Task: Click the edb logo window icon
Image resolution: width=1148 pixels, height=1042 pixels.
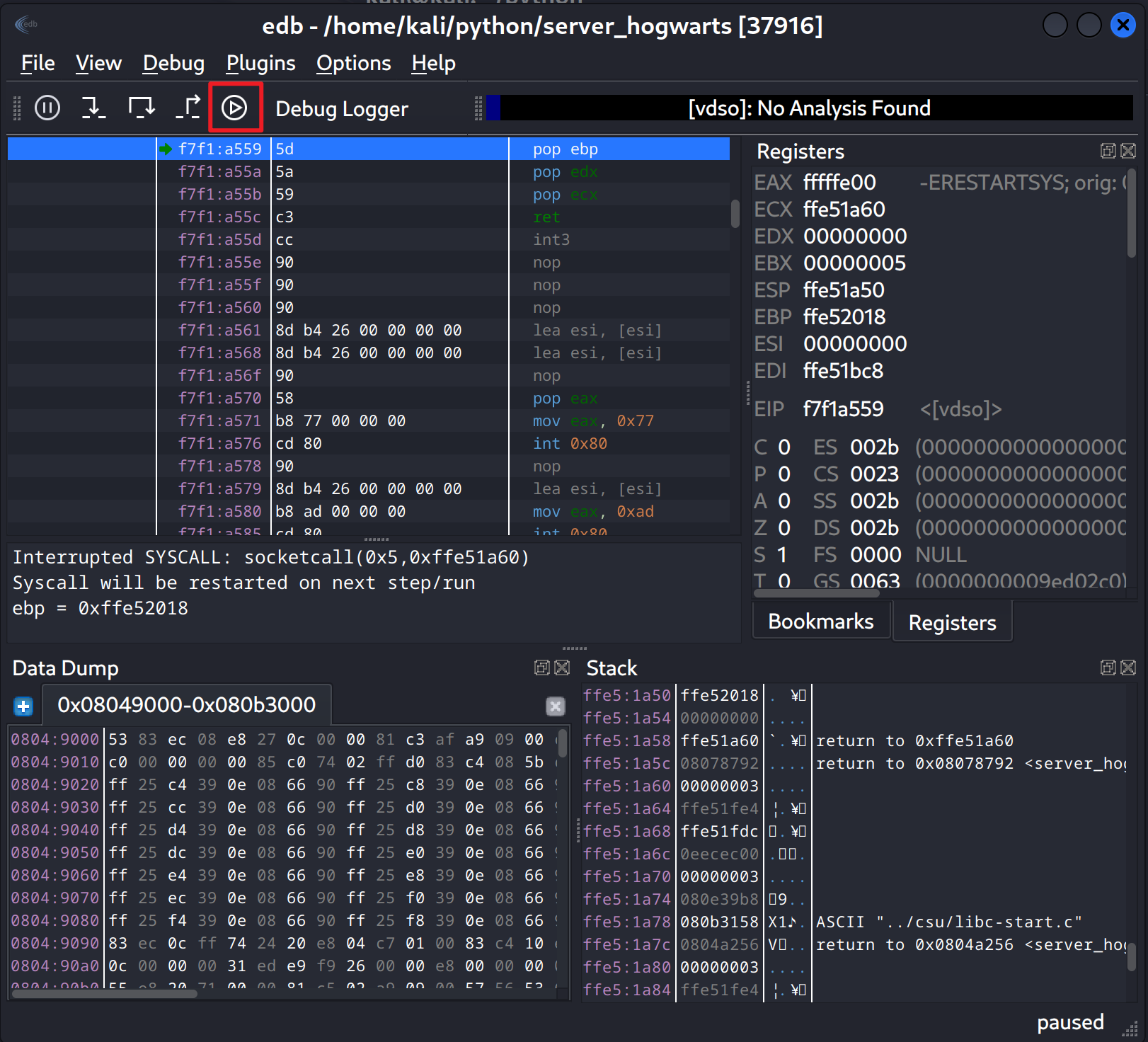Action: (x=25, y=25)
